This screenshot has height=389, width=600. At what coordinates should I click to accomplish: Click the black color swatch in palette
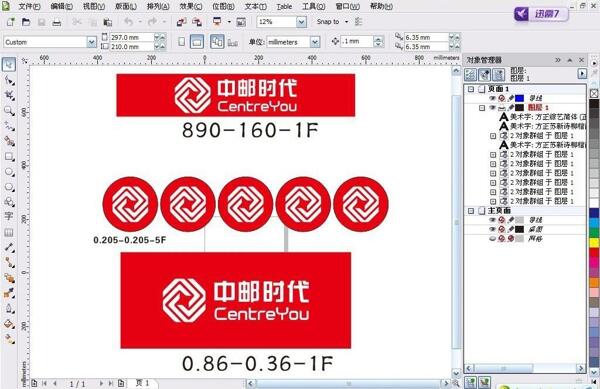[594, 104]
